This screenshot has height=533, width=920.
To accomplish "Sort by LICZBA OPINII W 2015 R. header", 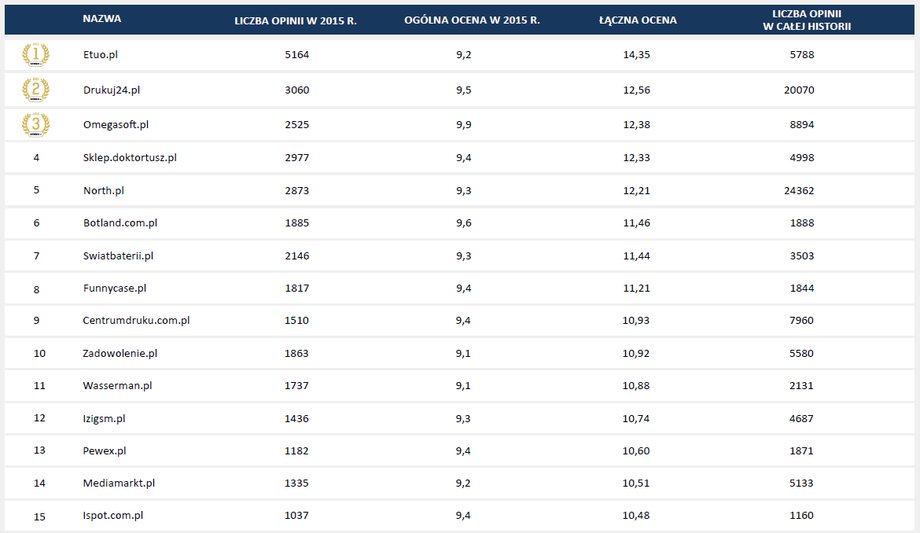I will [296, 21].
